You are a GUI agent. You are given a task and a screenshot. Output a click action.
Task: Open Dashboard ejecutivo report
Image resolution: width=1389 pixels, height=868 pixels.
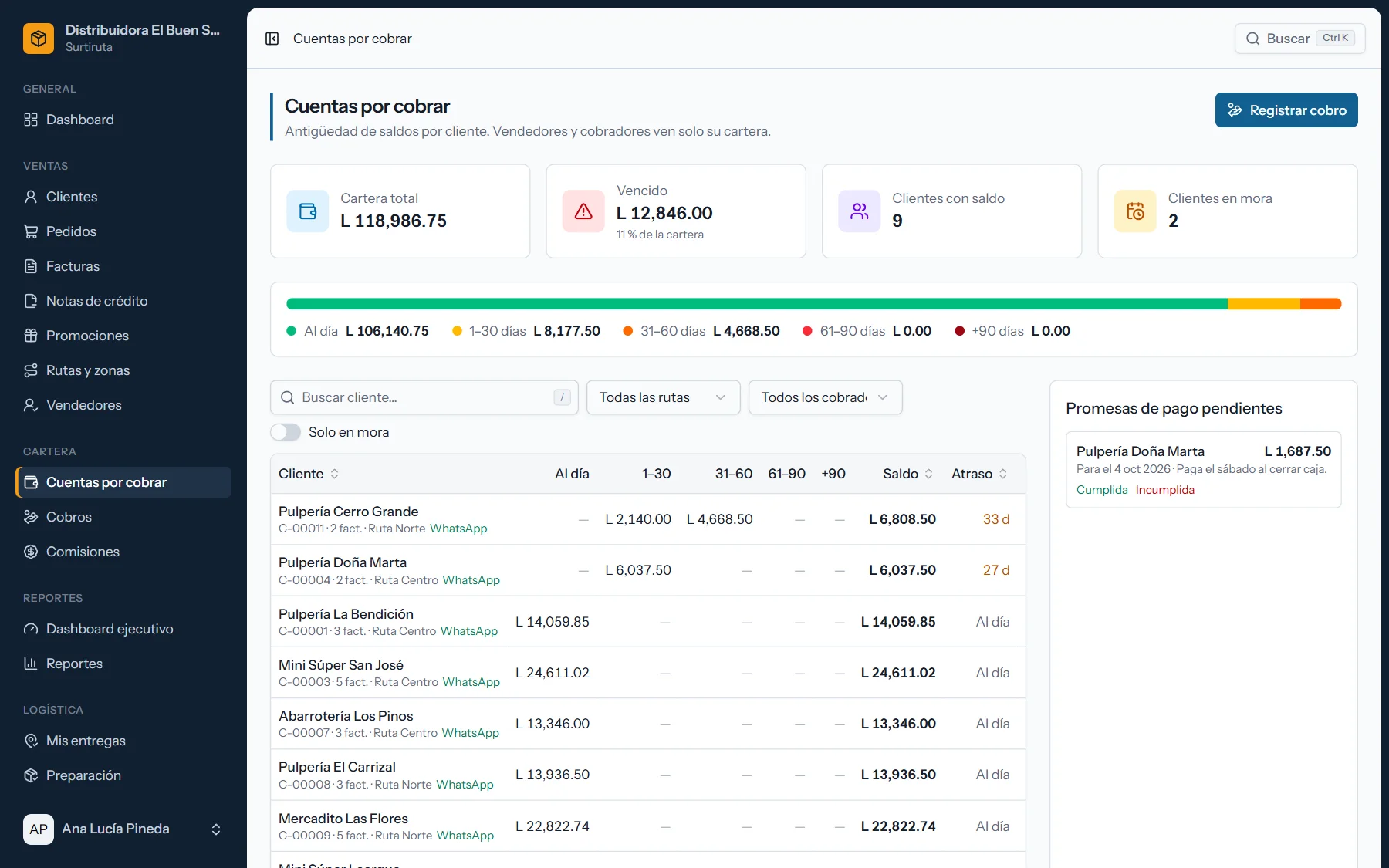tap(123, 629)
